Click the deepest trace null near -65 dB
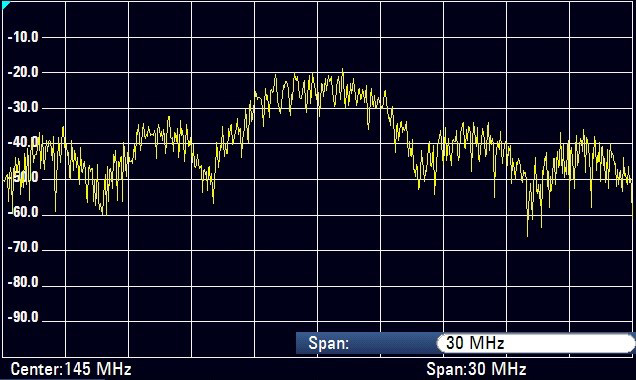636x380 pixels. 527,234
